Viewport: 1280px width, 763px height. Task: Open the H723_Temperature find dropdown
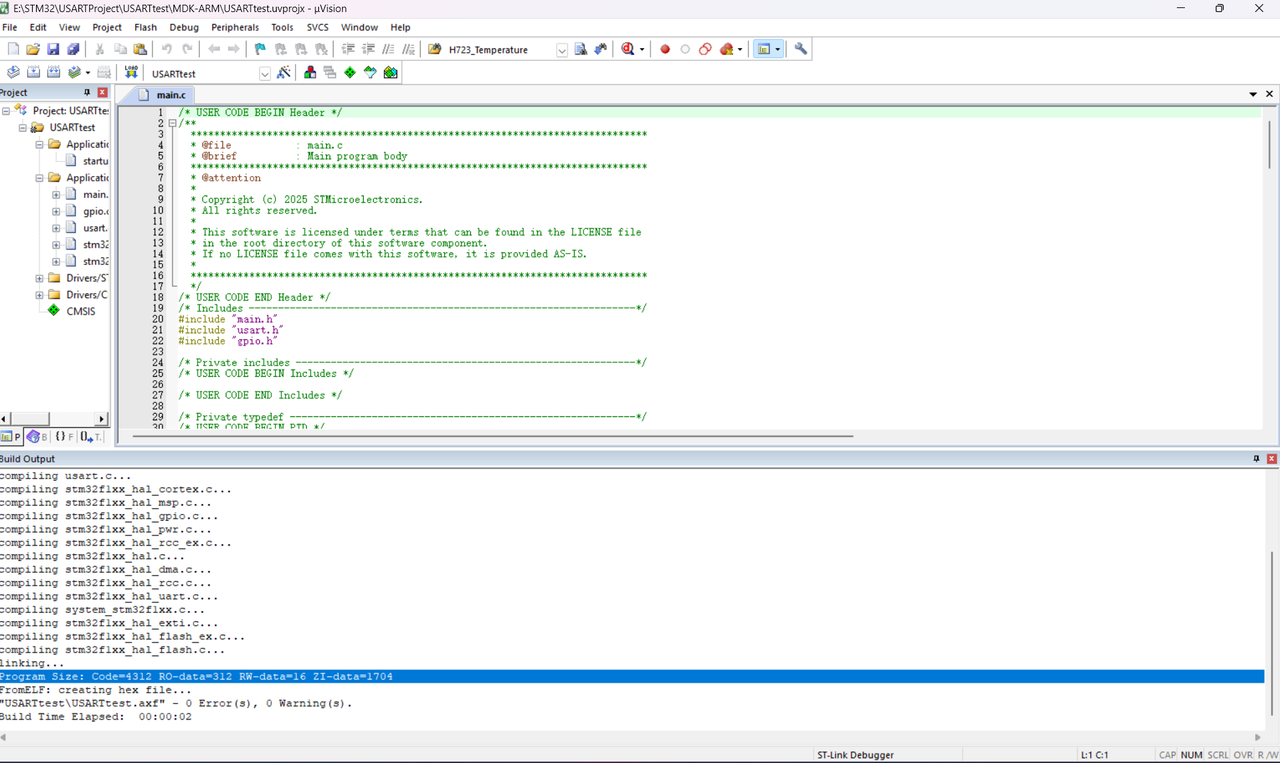click(x=561, y=50)
